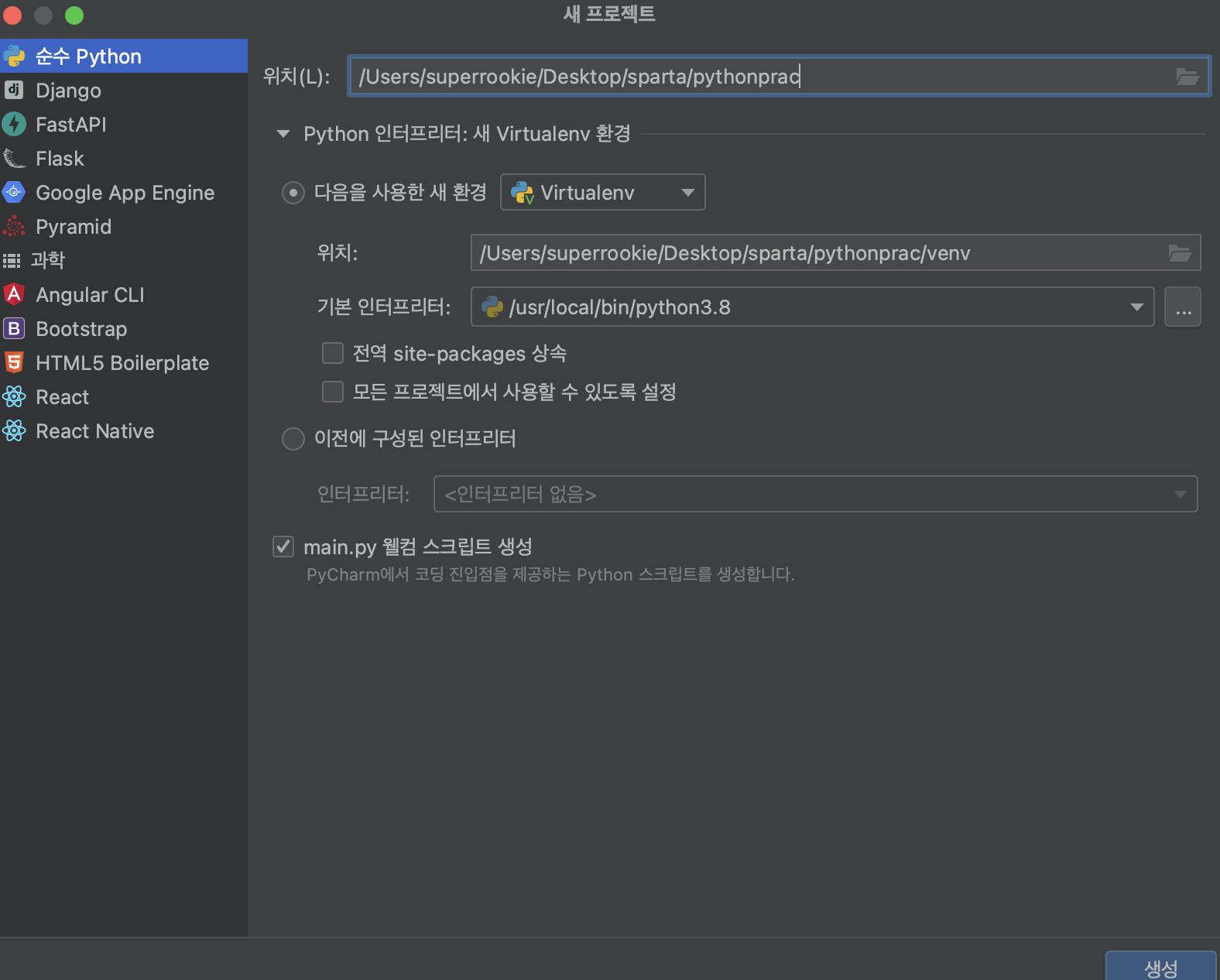The height and width of the screenshot is (980, 1220).
Task: Select 이전에 구성된 인터프리터 radio button
Action: click(x=293, y=439)
